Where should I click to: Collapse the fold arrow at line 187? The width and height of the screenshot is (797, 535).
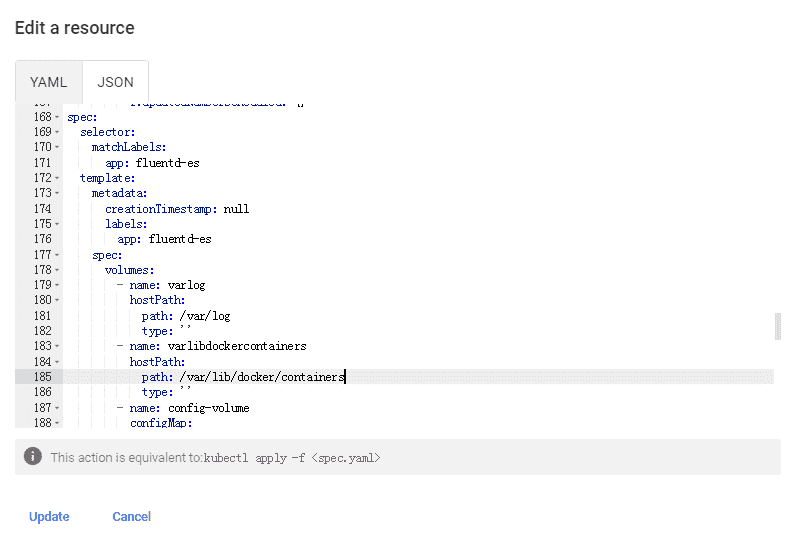pyautogui.click(x=57, y=408)
